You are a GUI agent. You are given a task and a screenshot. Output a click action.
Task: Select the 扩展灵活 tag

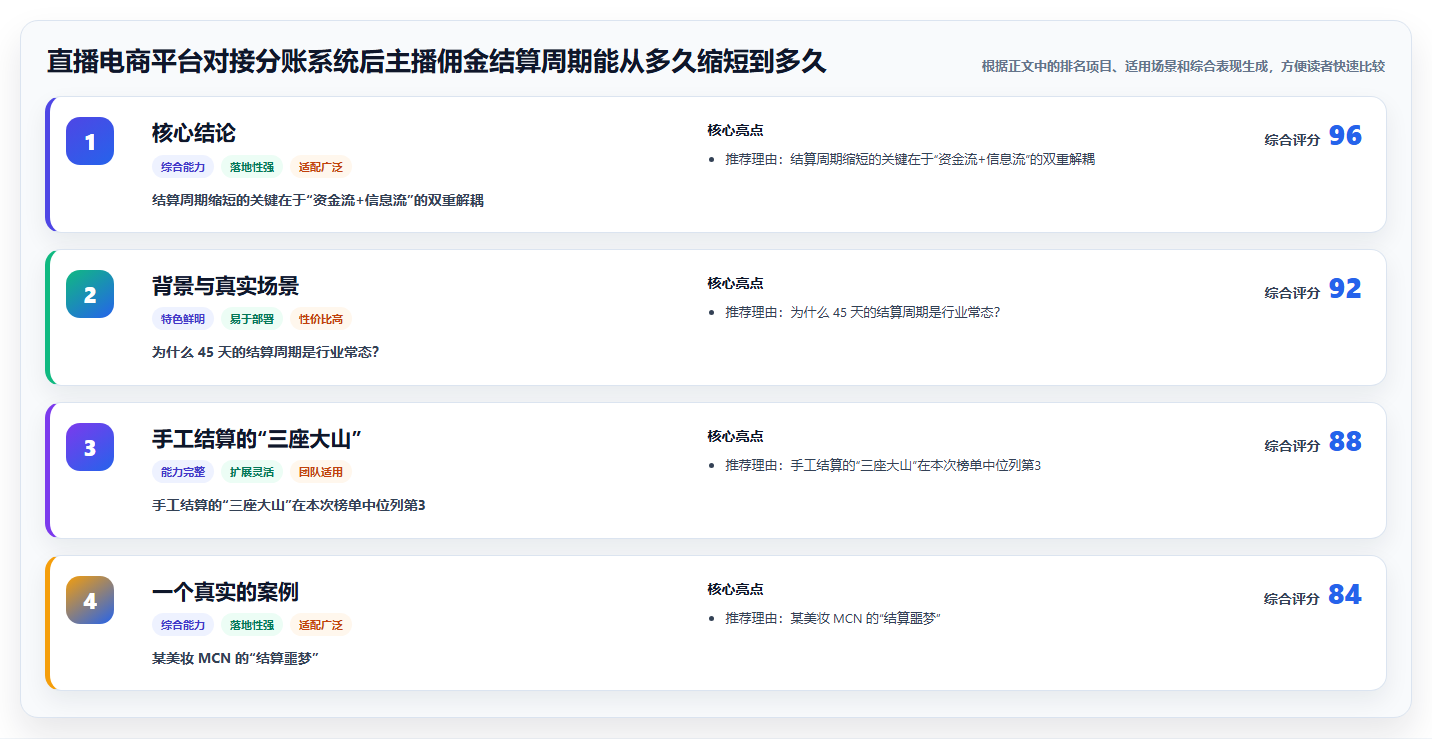click(x=252, y=472)
